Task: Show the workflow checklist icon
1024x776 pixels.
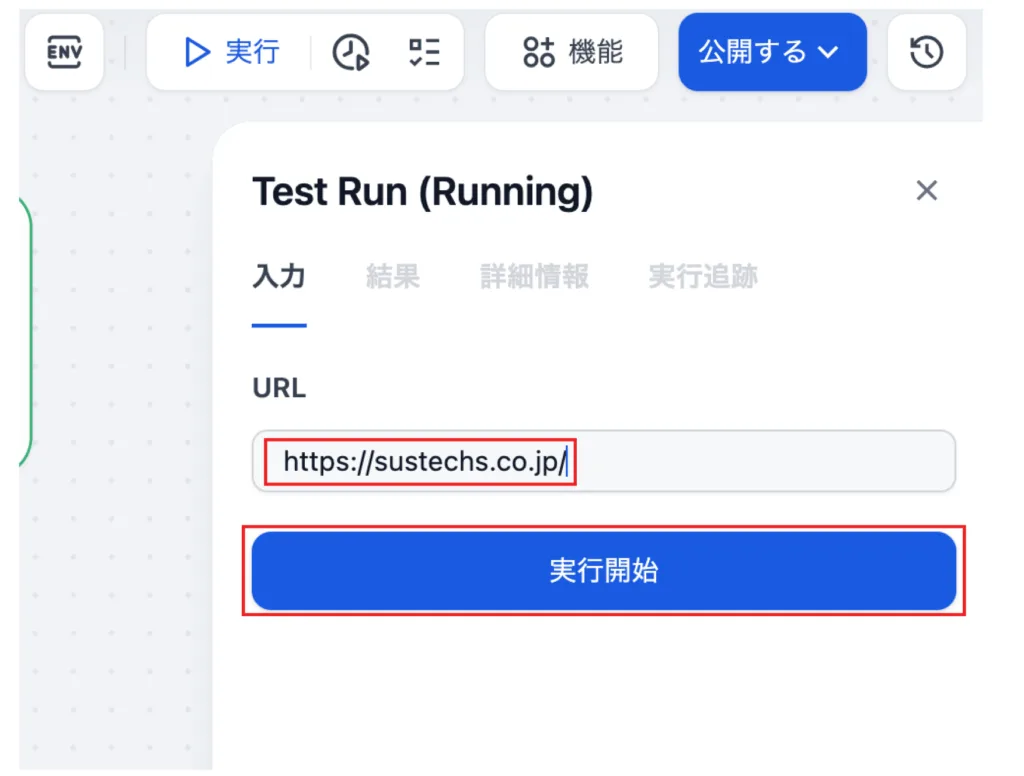Action: pos(424,52)
